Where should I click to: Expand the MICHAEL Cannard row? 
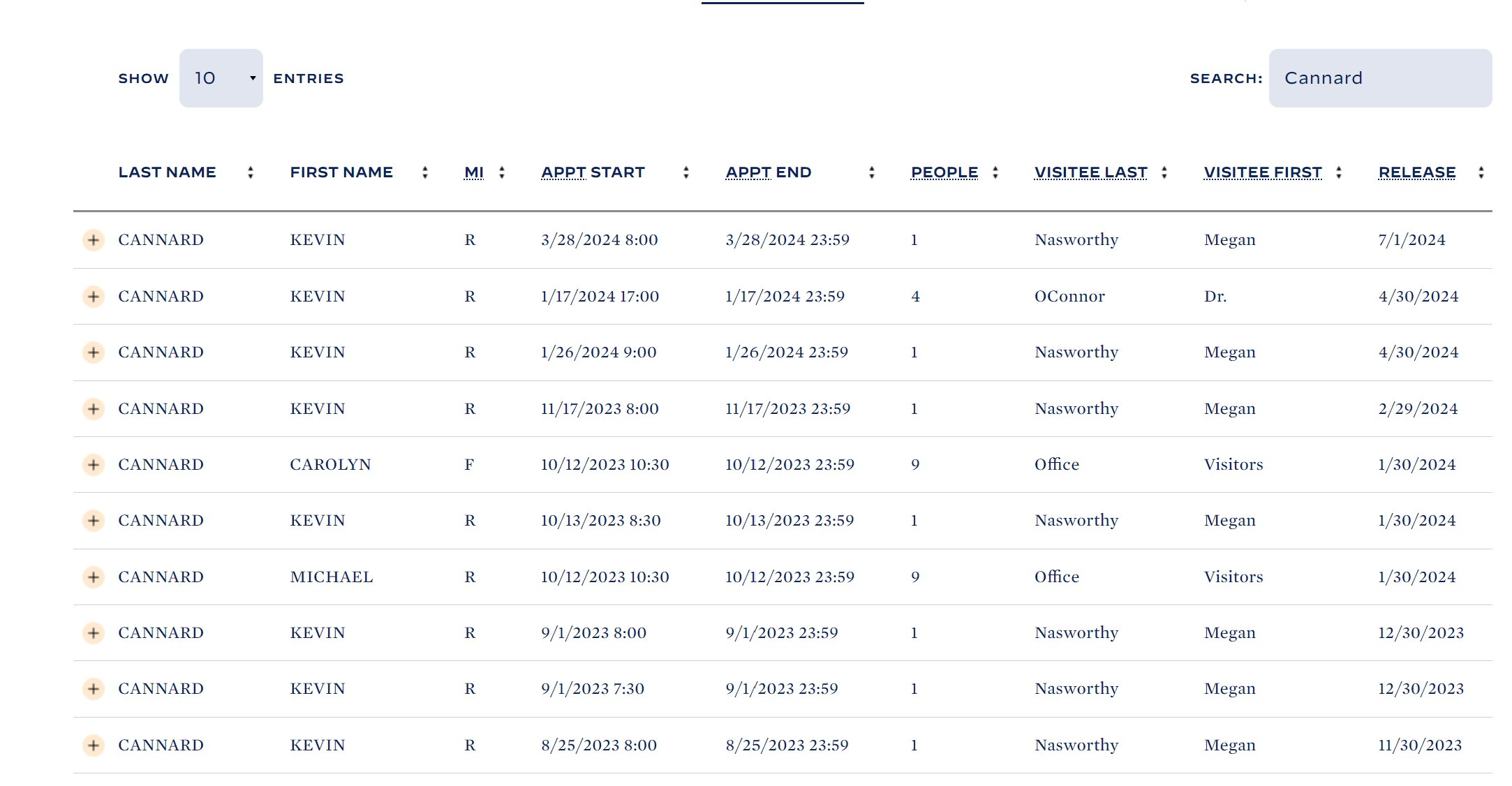coord(93,577)
